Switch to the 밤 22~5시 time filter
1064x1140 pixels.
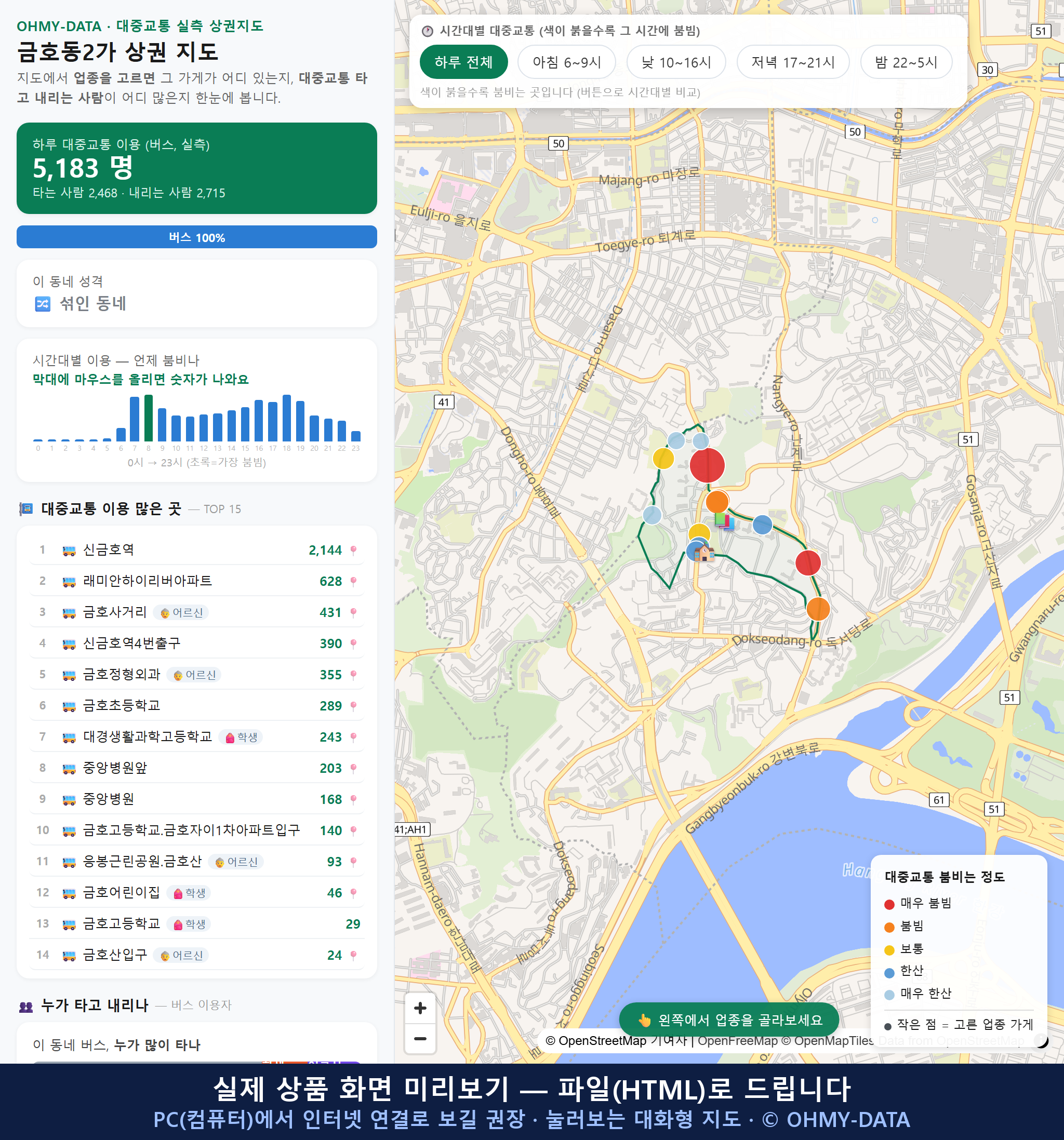906,62
